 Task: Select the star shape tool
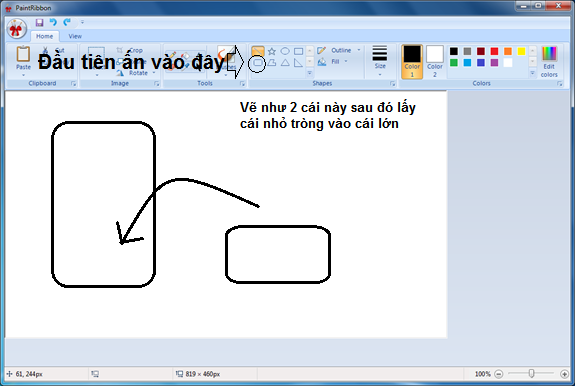point(272,51)
